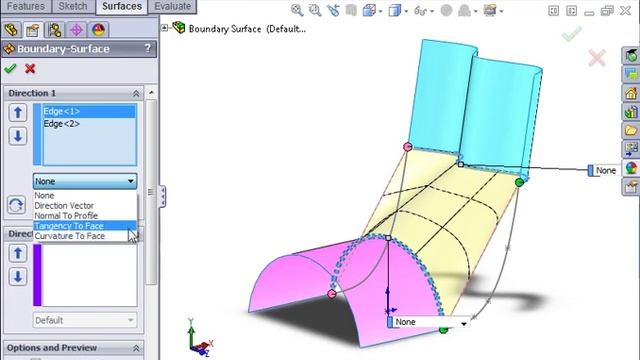Open the PropertyManager tab icon
640x360 pixels.
pos(33,30)
